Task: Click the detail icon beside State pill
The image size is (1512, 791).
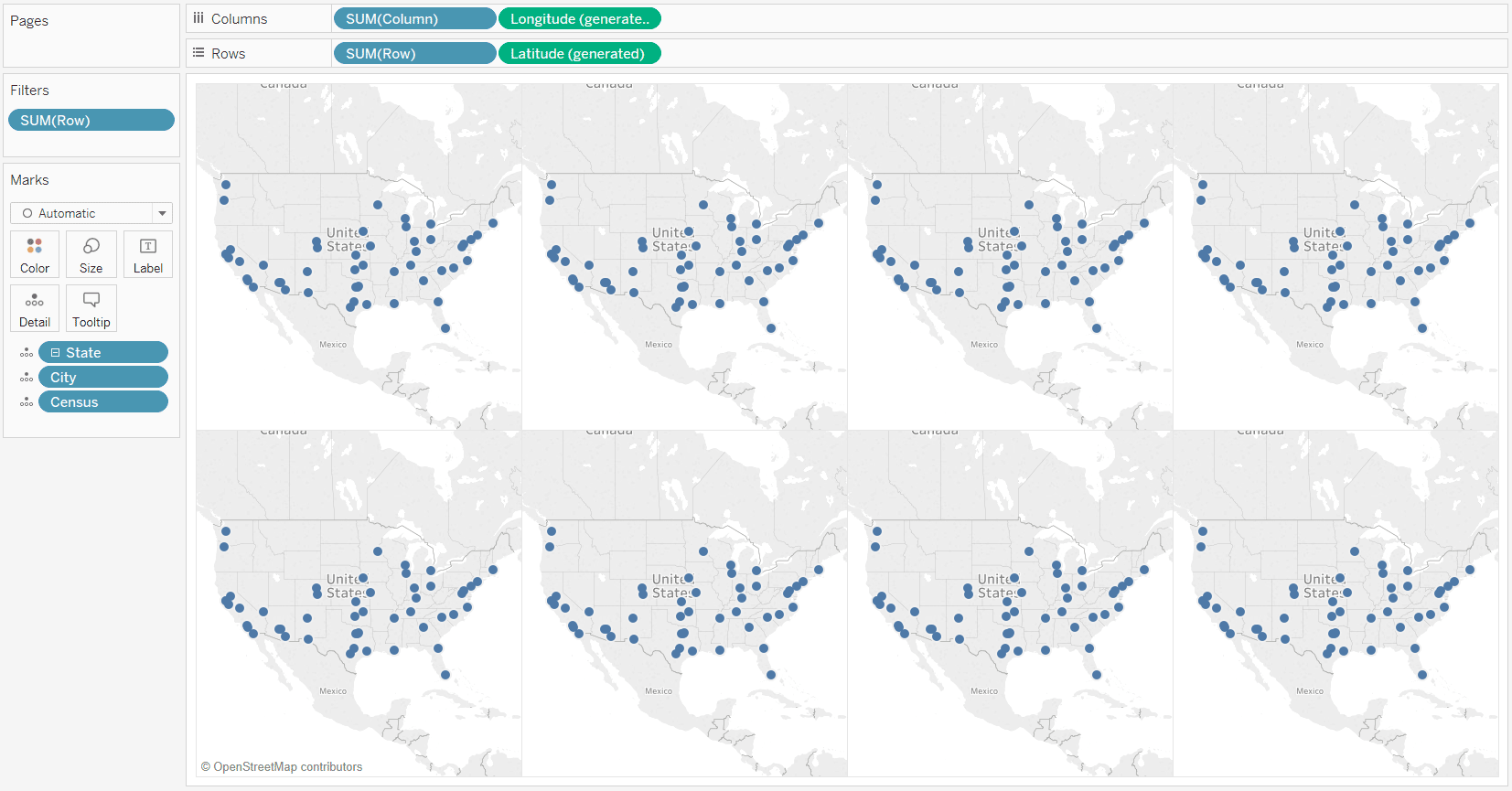Action: (x=27, y=353)
